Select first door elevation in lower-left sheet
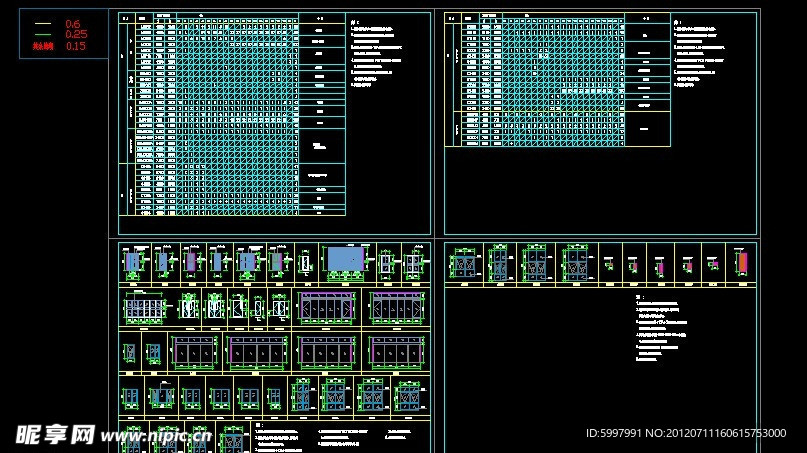This screenshot has width=807, height=453. pos(133,262)
